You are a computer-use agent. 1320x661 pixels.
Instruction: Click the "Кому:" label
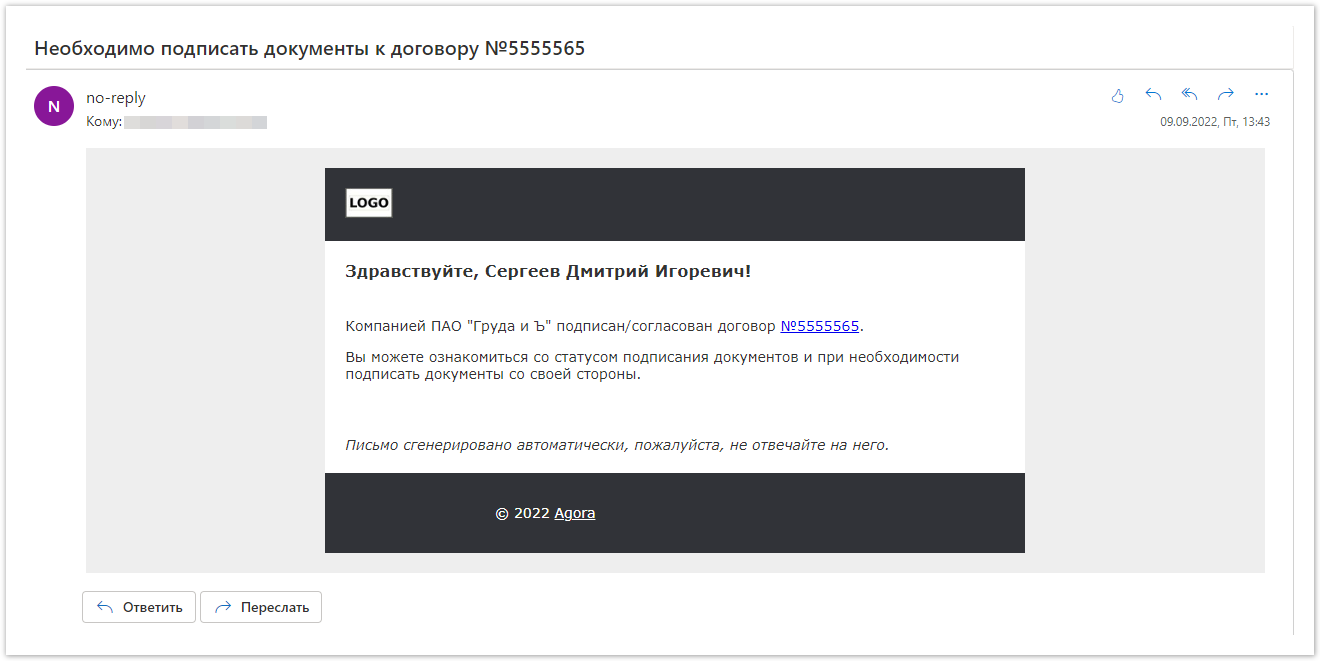(x=104, y=122)
